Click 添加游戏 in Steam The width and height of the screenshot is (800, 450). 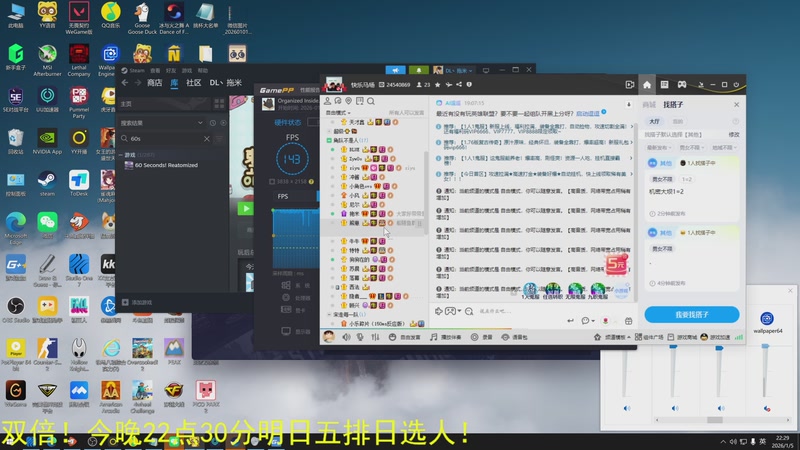[x=137, y=303]
